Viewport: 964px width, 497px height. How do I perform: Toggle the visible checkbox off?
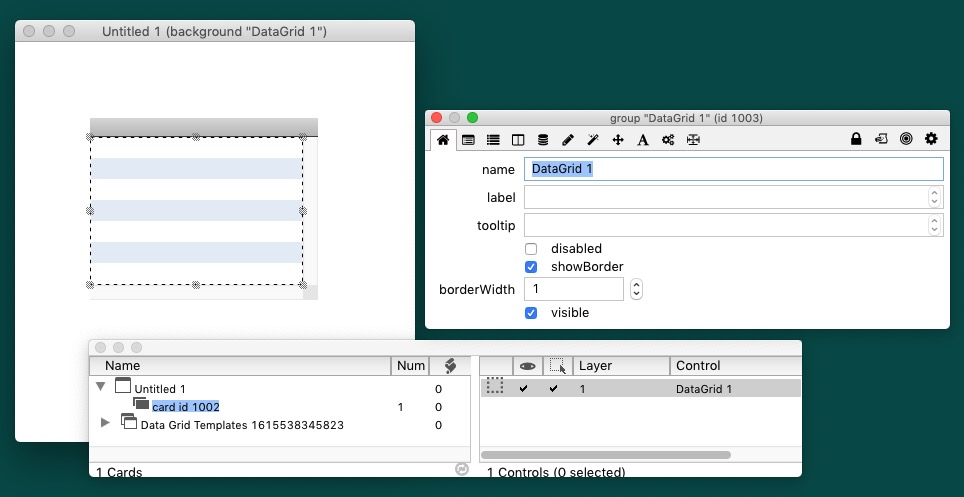click(531, 313)
